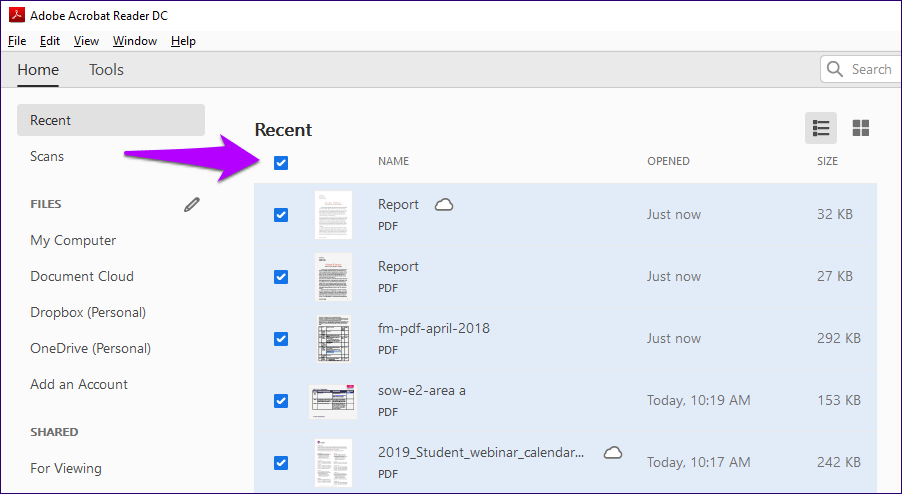
Task: Open thumbnail of the 27 KB Report
Action: [x=333, y=277]
